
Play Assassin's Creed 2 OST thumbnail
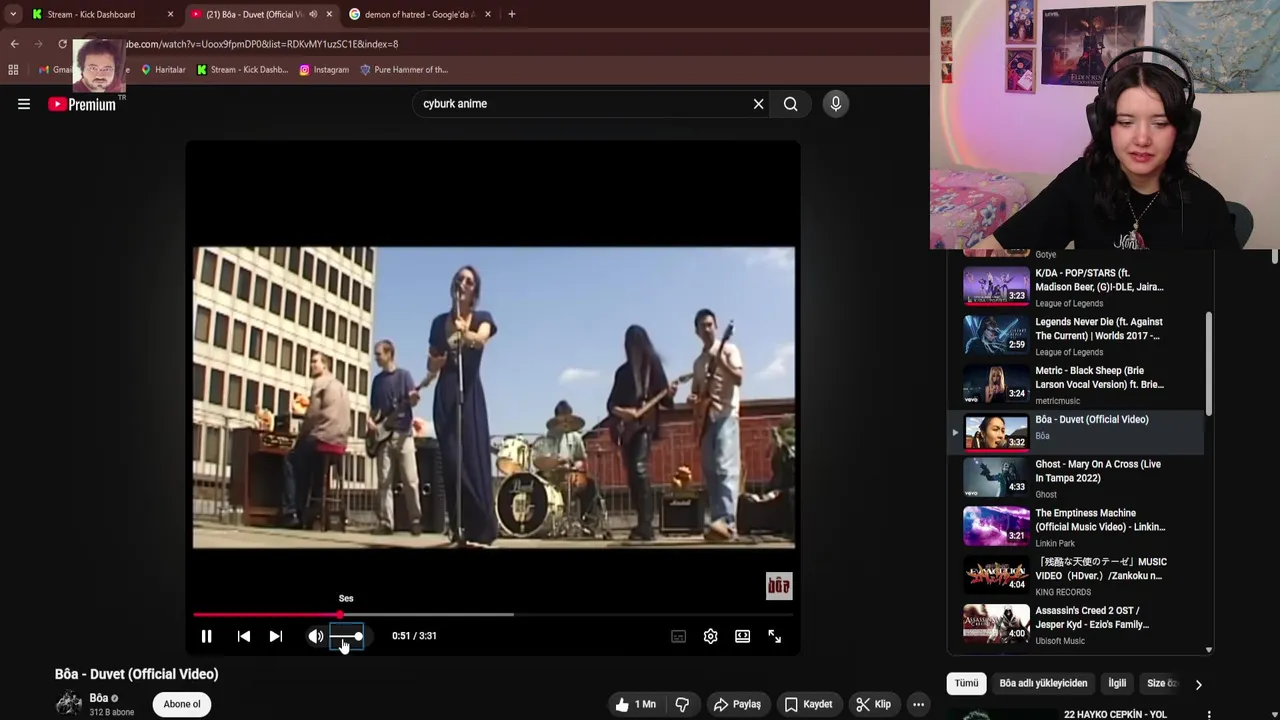(996, 624)
